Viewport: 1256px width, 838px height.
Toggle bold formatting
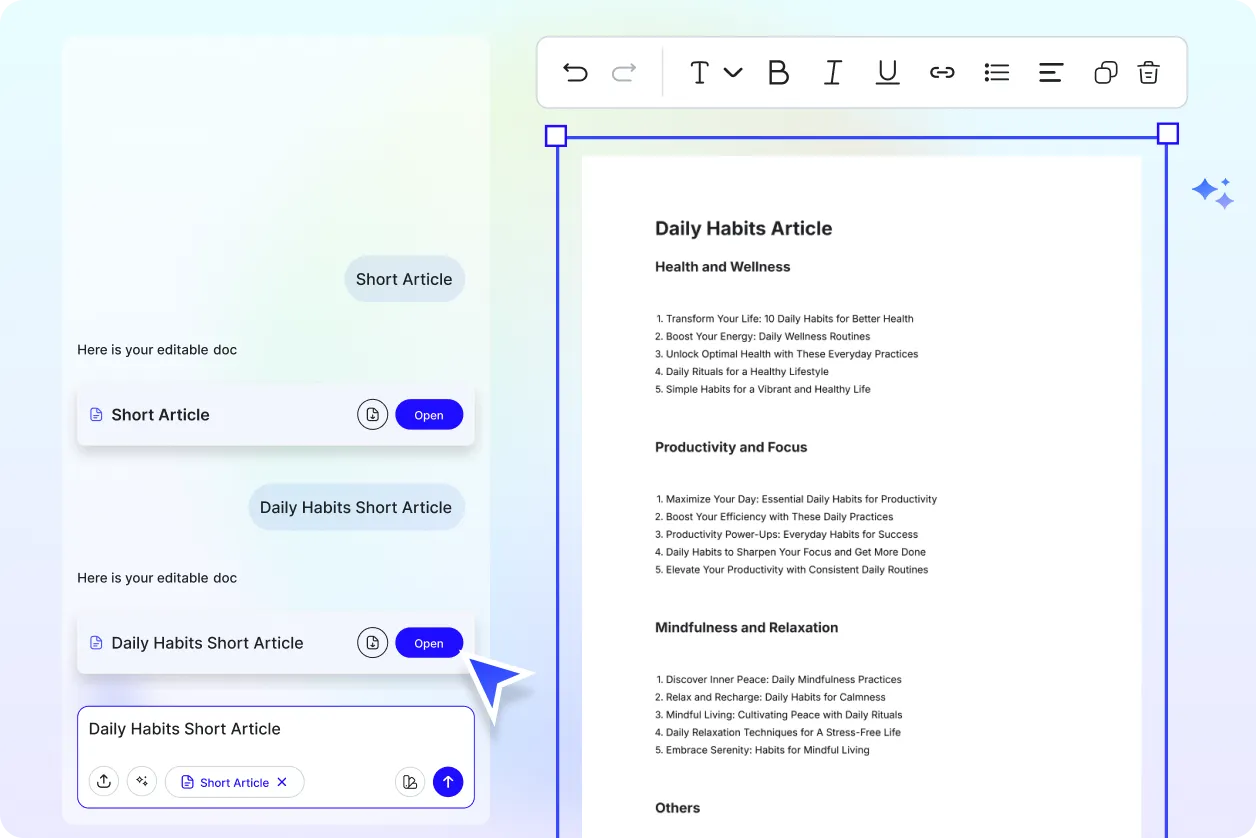click(778, 72)
